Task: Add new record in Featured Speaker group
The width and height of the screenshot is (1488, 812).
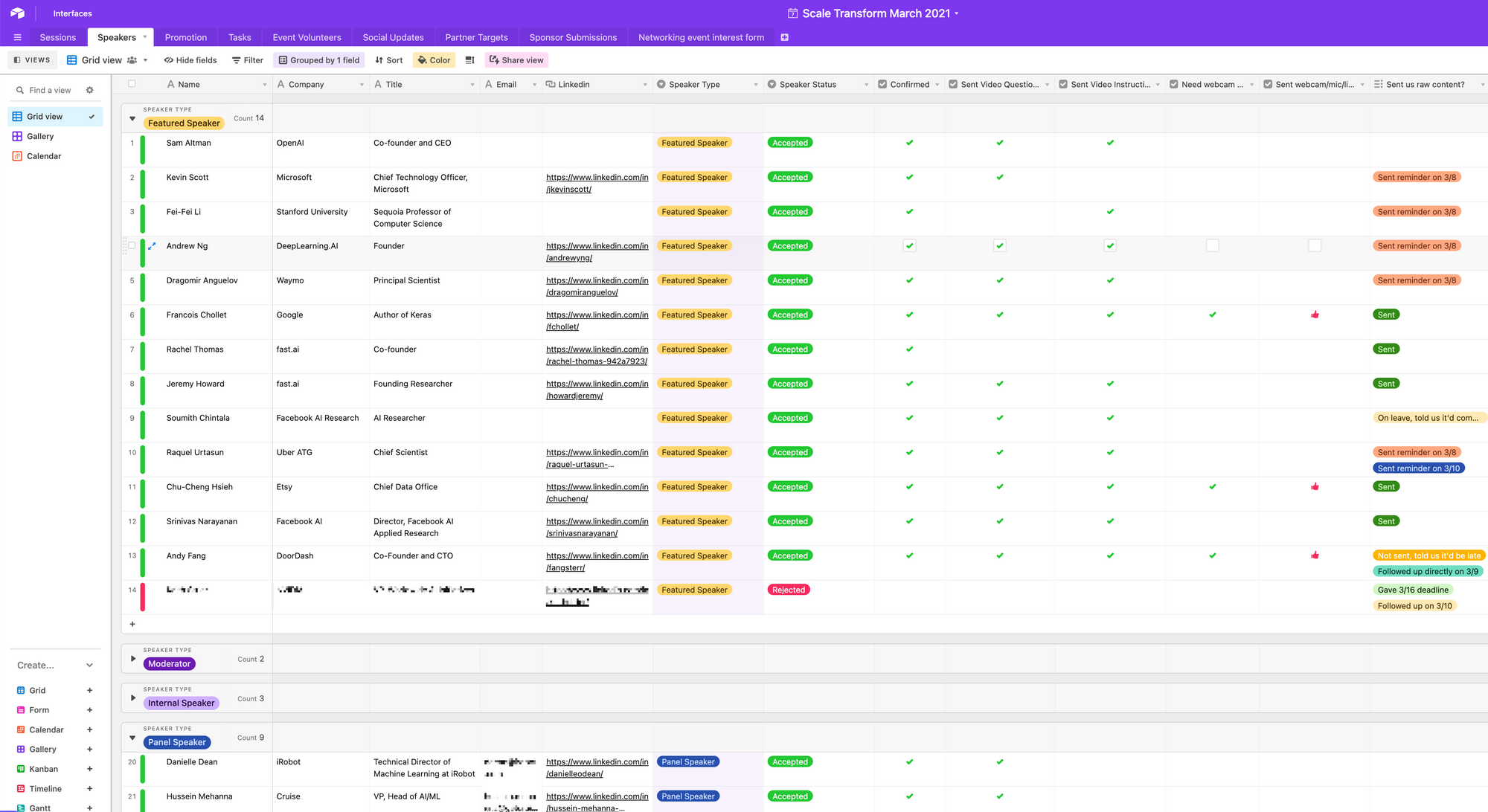Action: pos(132,624)
